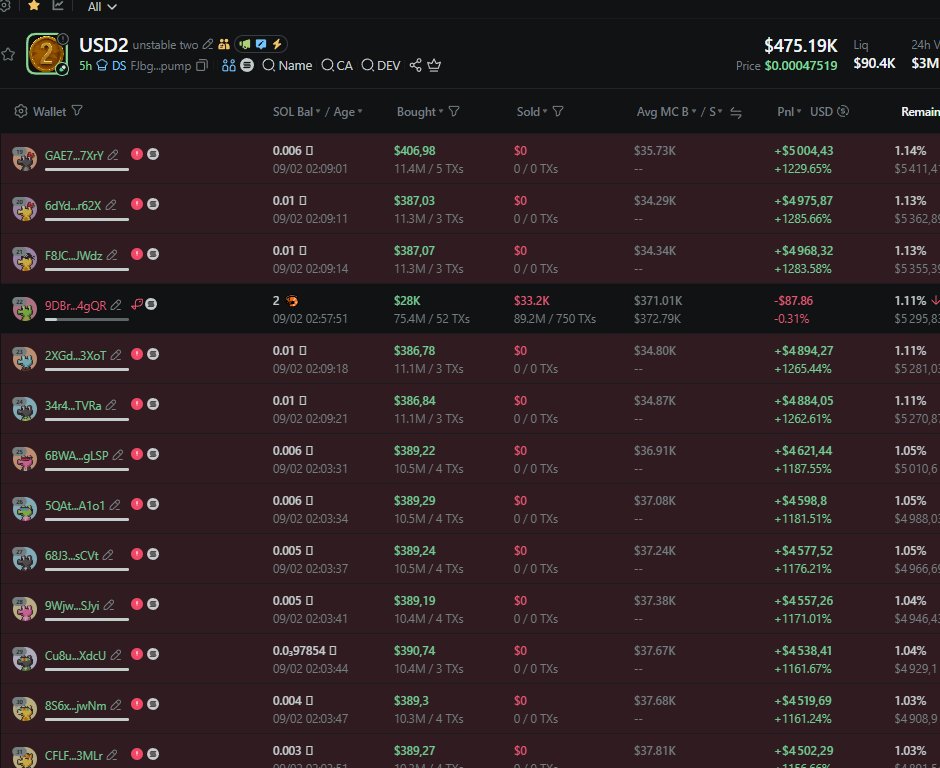Open the Sold column filter funnel

coord(558,112)
